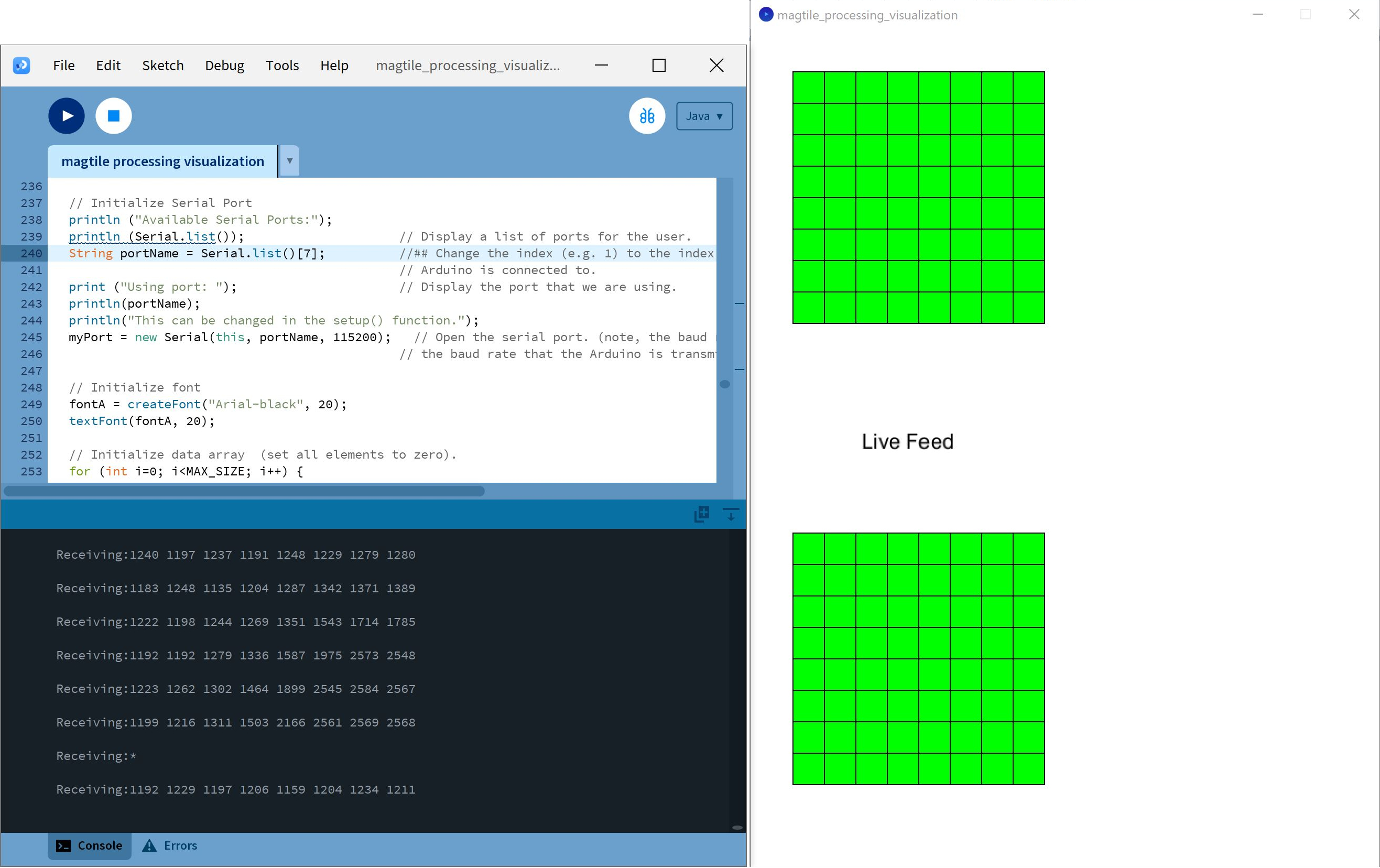This screenshot has width=1380, height=868.
Task: Click the vertical editor scrollbar thumb
Action: coord(725,384)
